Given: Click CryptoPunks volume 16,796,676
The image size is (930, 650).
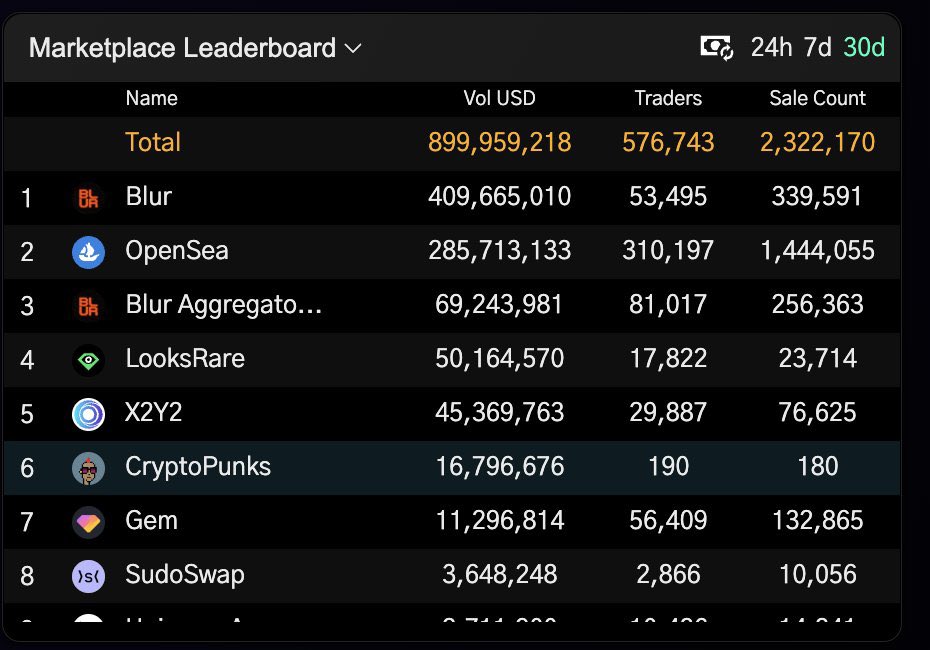Looking at the screenshot, I should [499, 467].
